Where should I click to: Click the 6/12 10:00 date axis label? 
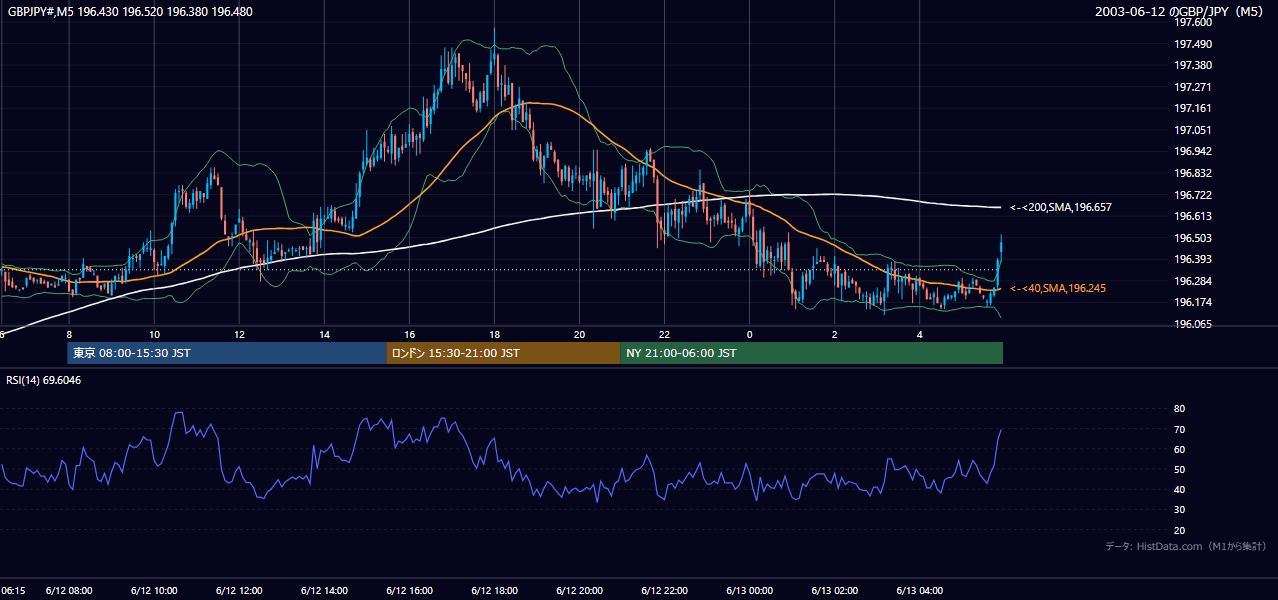tap(154, 590)
